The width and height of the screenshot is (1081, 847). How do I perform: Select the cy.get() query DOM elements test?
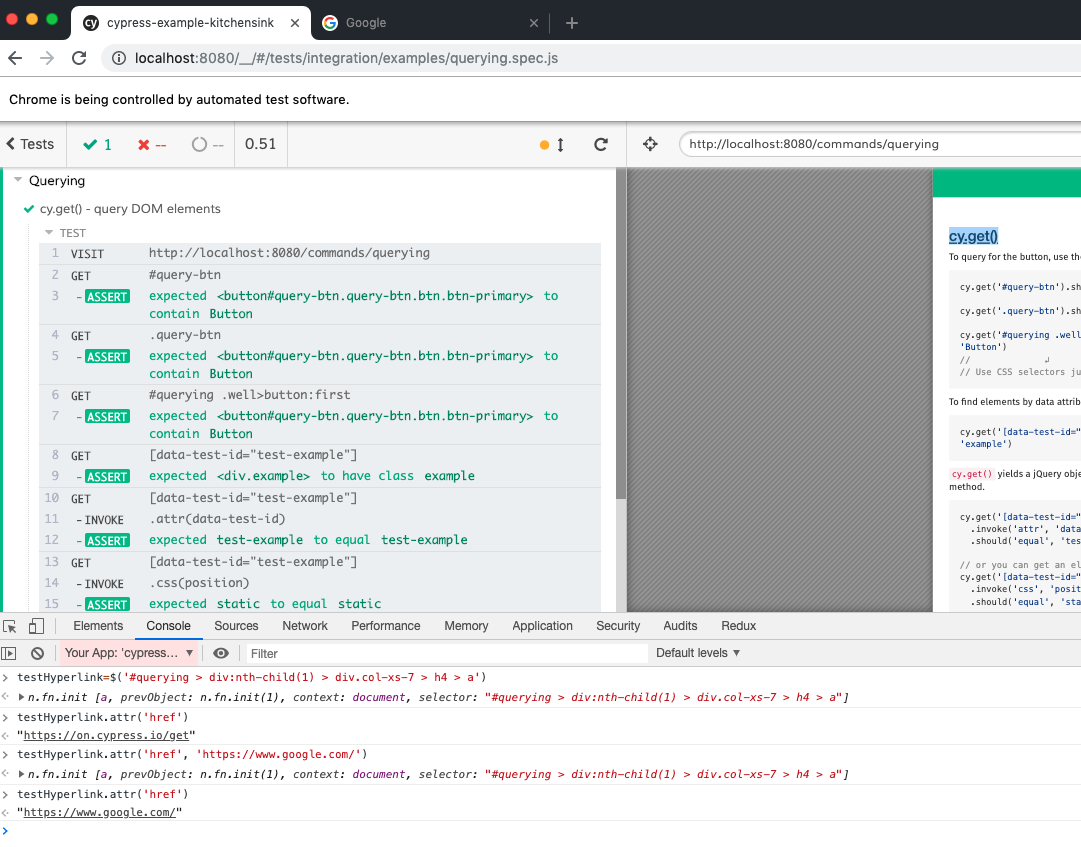pos(130,209)
